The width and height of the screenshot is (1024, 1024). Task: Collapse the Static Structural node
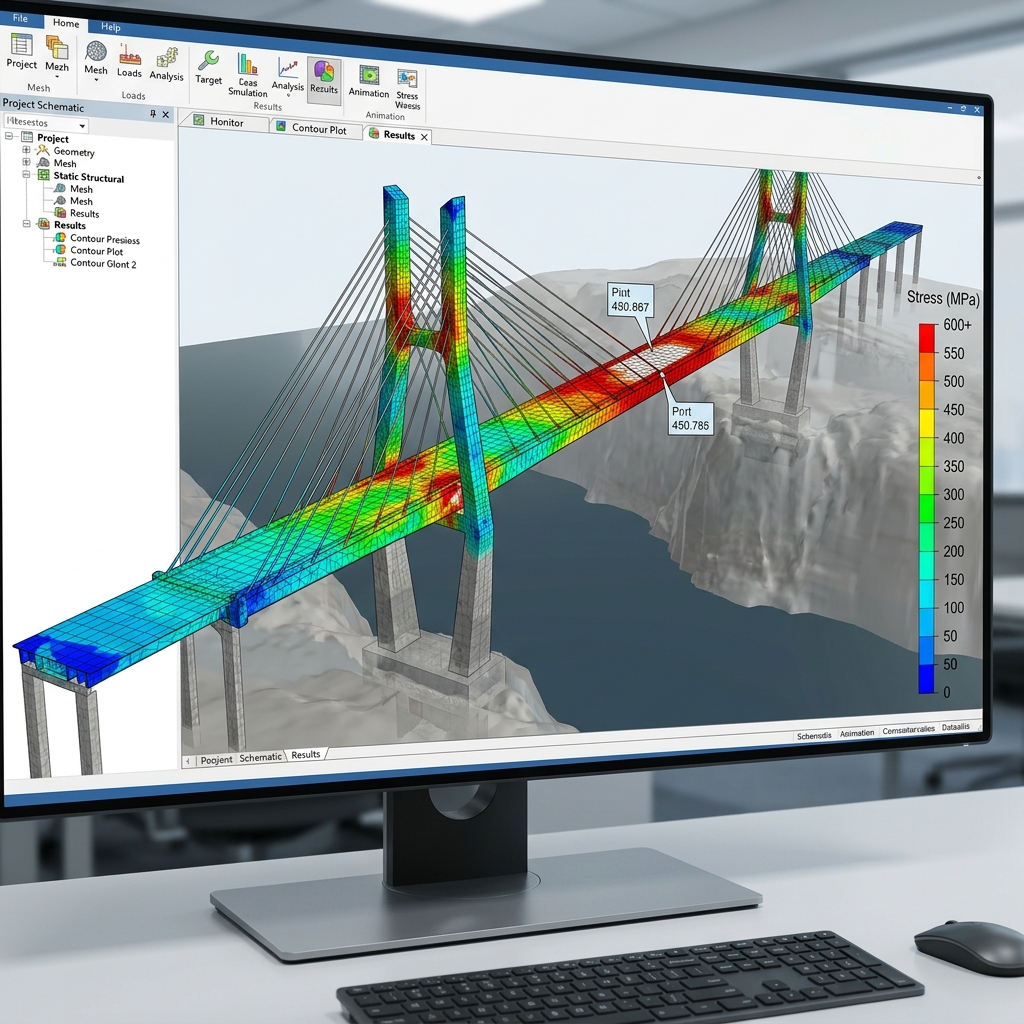(x=26, y=174)
